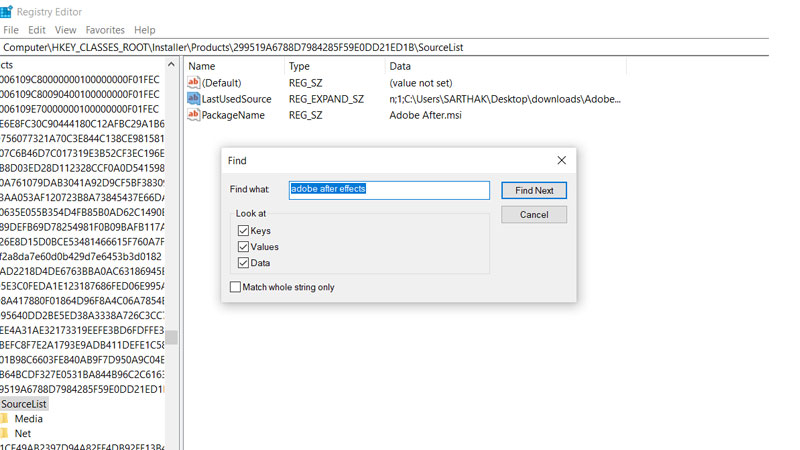Screen dimensions: 800x450
Task: Click the tree pane scrollbar thumb
Action: click(171, 337)
